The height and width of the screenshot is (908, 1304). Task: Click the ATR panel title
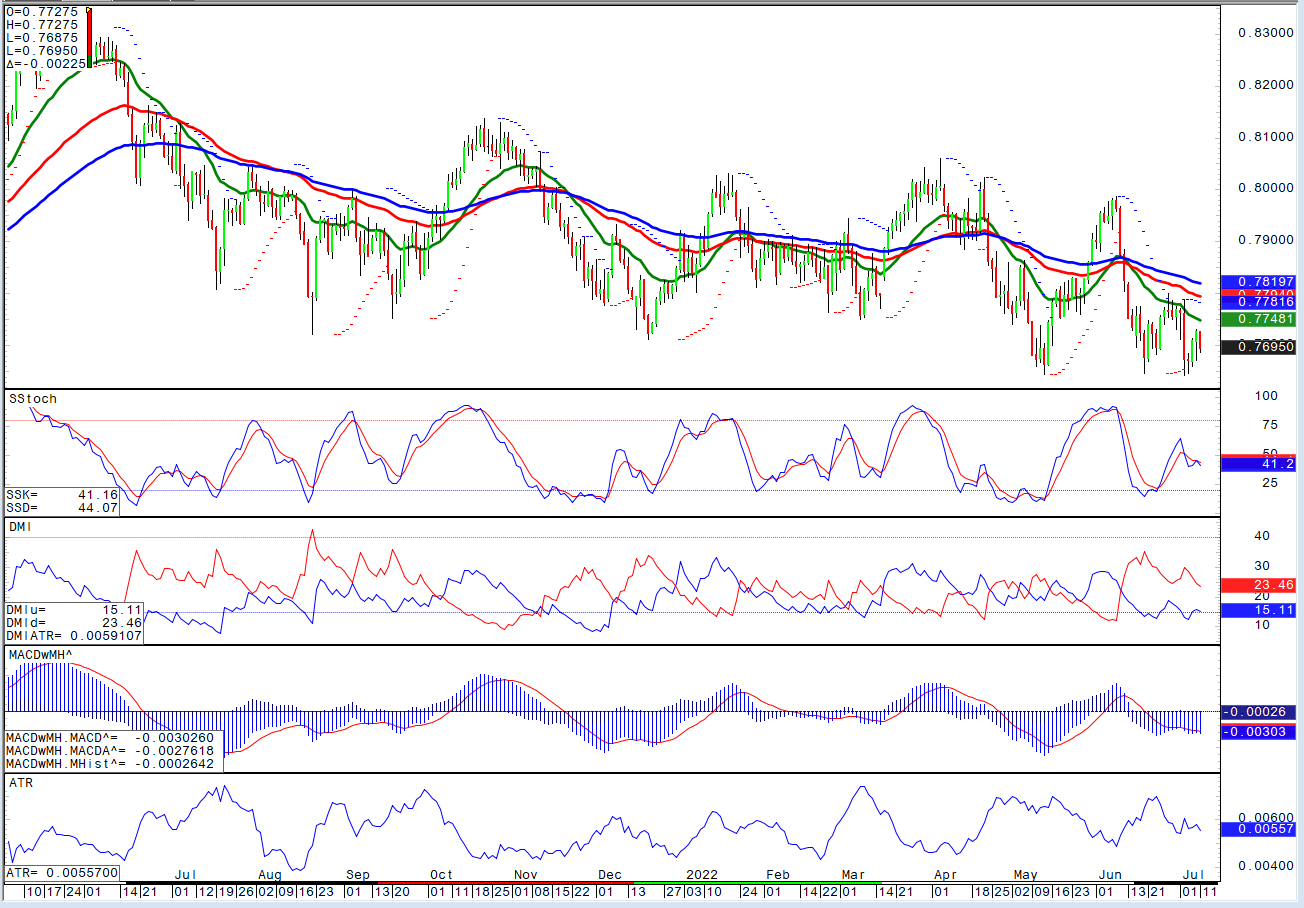click(x=20, y=782)
